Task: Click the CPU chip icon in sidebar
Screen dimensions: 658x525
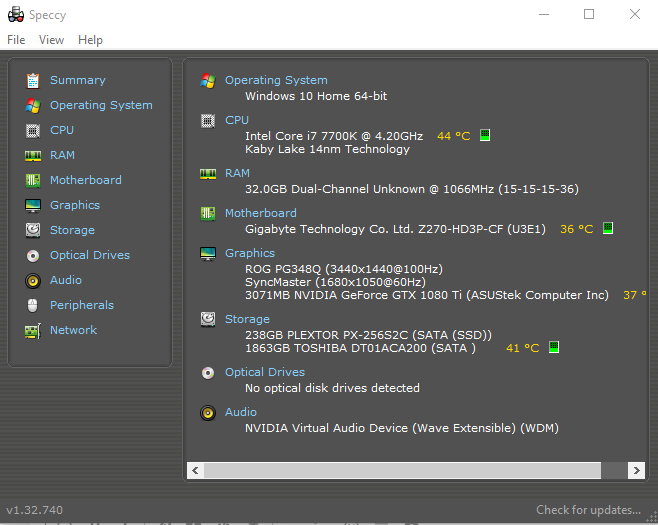Action: [33, 131]
